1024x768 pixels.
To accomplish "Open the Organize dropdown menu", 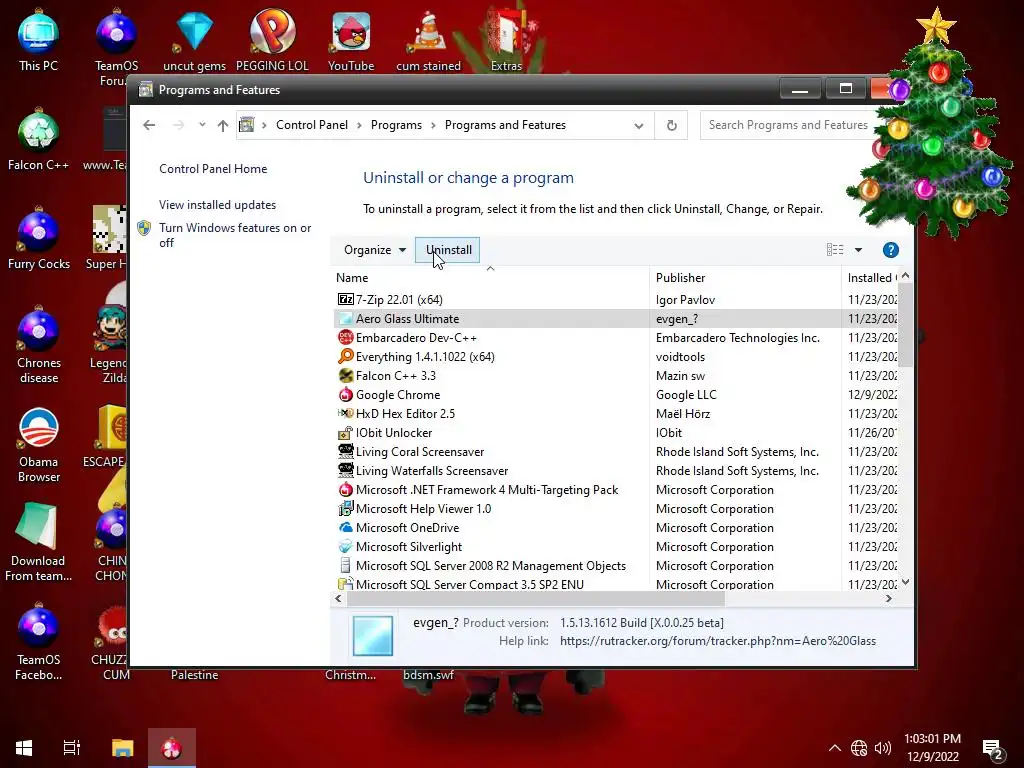I will (375, 249).
